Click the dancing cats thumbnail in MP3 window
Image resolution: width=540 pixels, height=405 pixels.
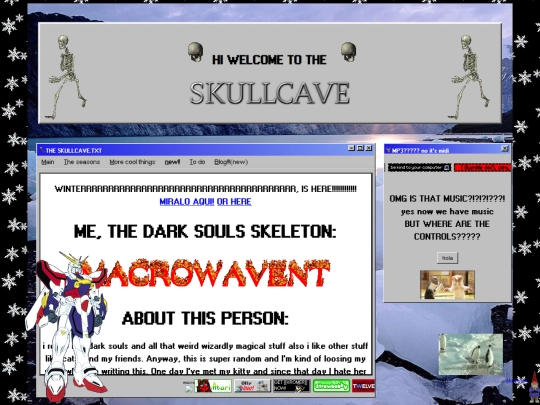click(447, 284)
